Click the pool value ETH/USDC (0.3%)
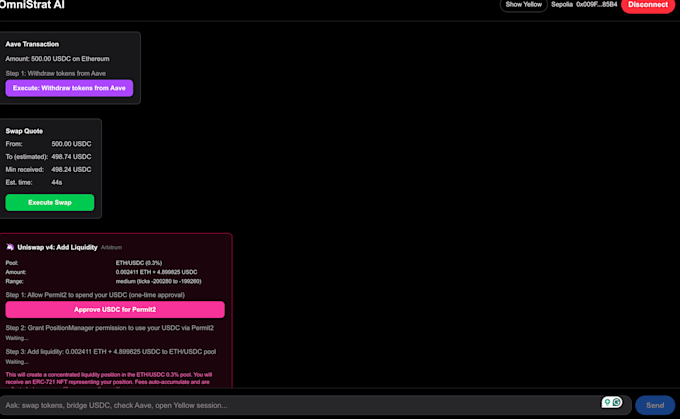Image resolution: width=680 pixels, height=419 pixels. (x=139, y=263)
